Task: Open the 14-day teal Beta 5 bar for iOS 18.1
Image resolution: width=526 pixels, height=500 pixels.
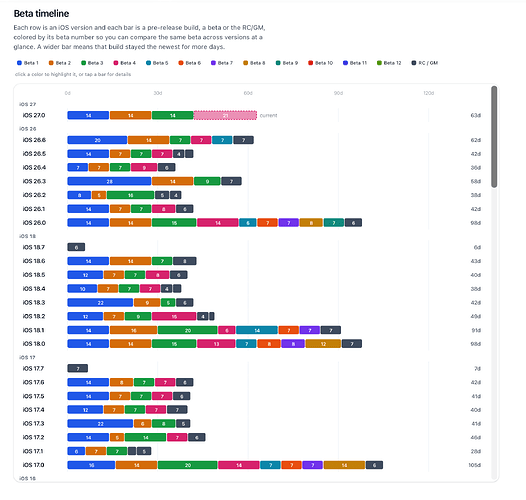Action: pyautogui.click(x=257, y=330)
